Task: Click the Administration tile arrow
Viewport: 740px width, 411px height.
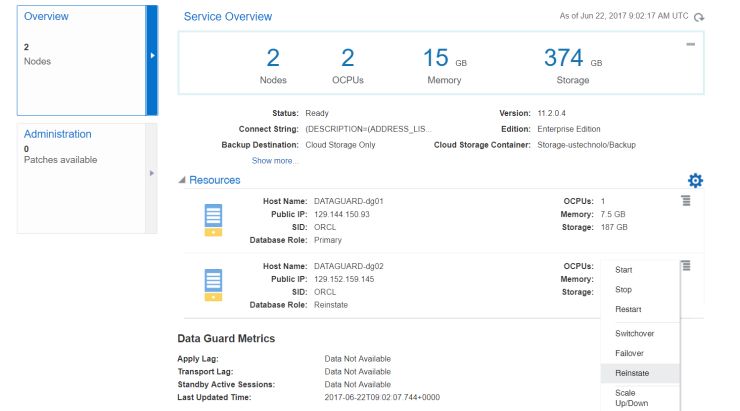Action: click(x=152, y=174)
